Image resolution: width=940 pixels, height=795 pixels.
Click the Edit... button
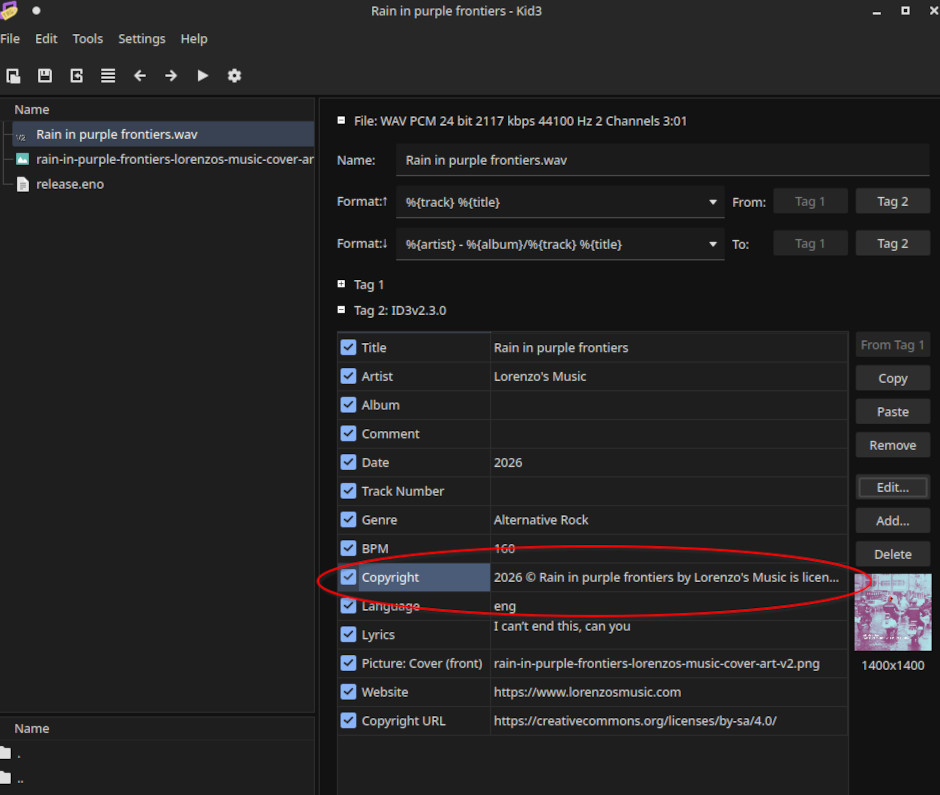(x=893, y=487)
